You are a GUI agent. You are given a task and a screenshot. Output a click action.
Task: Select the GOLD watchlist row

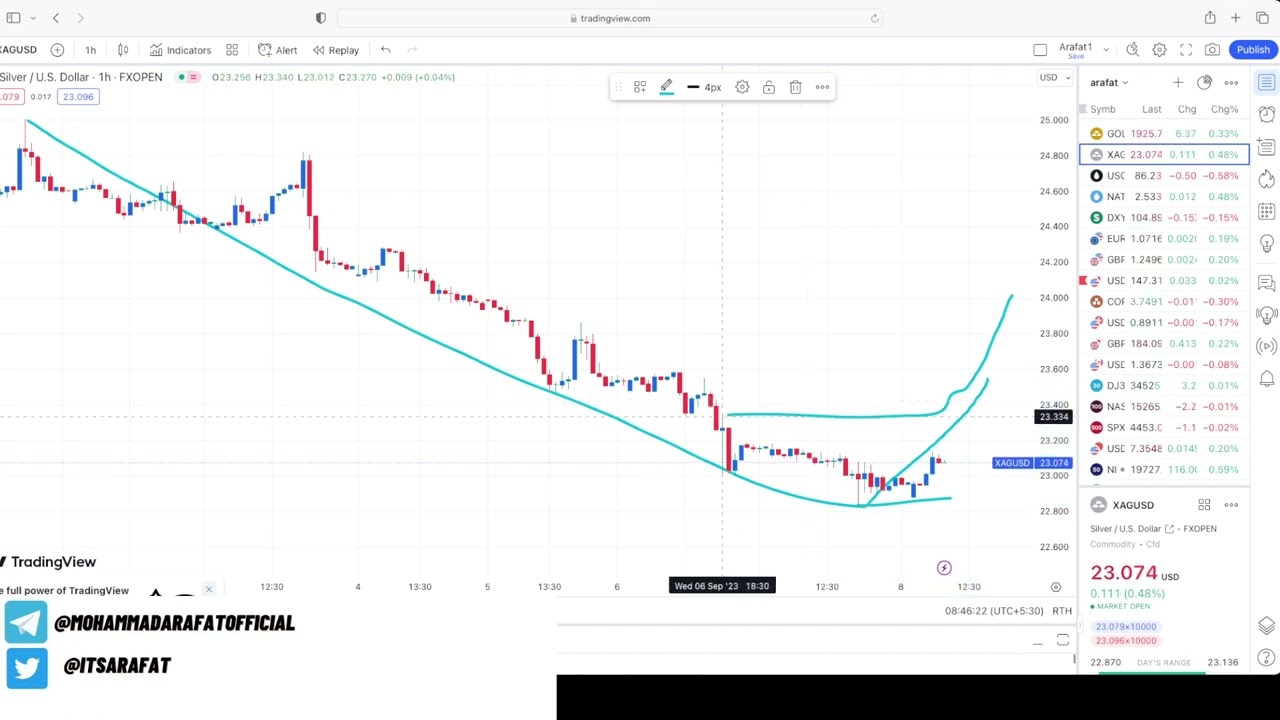[x=1164, y=133]
